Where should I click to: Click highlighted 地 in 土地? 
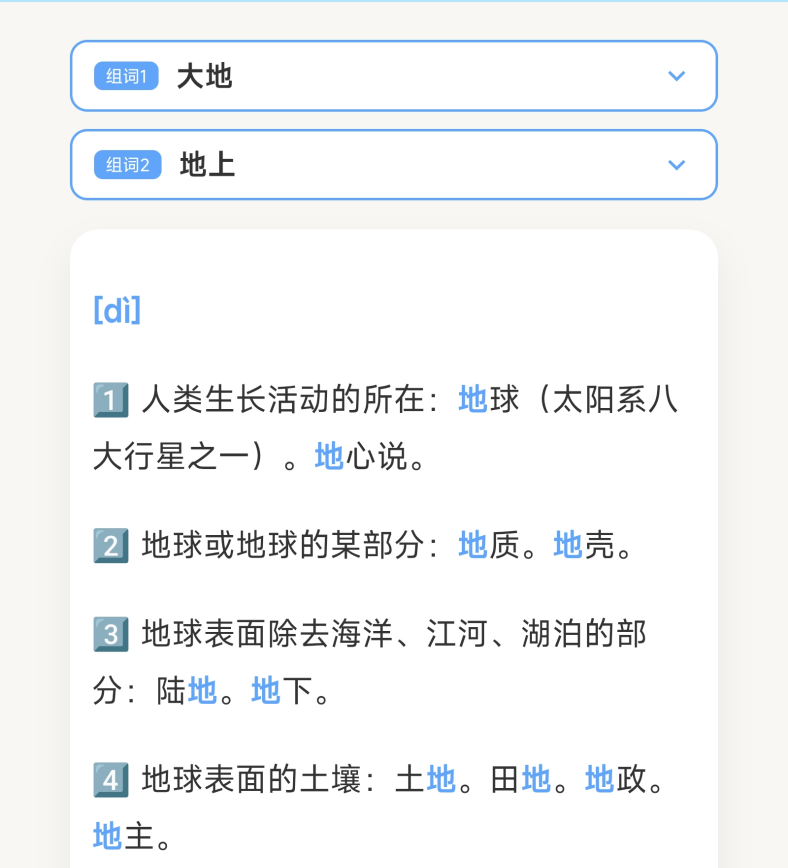click(x=441, y=779)
